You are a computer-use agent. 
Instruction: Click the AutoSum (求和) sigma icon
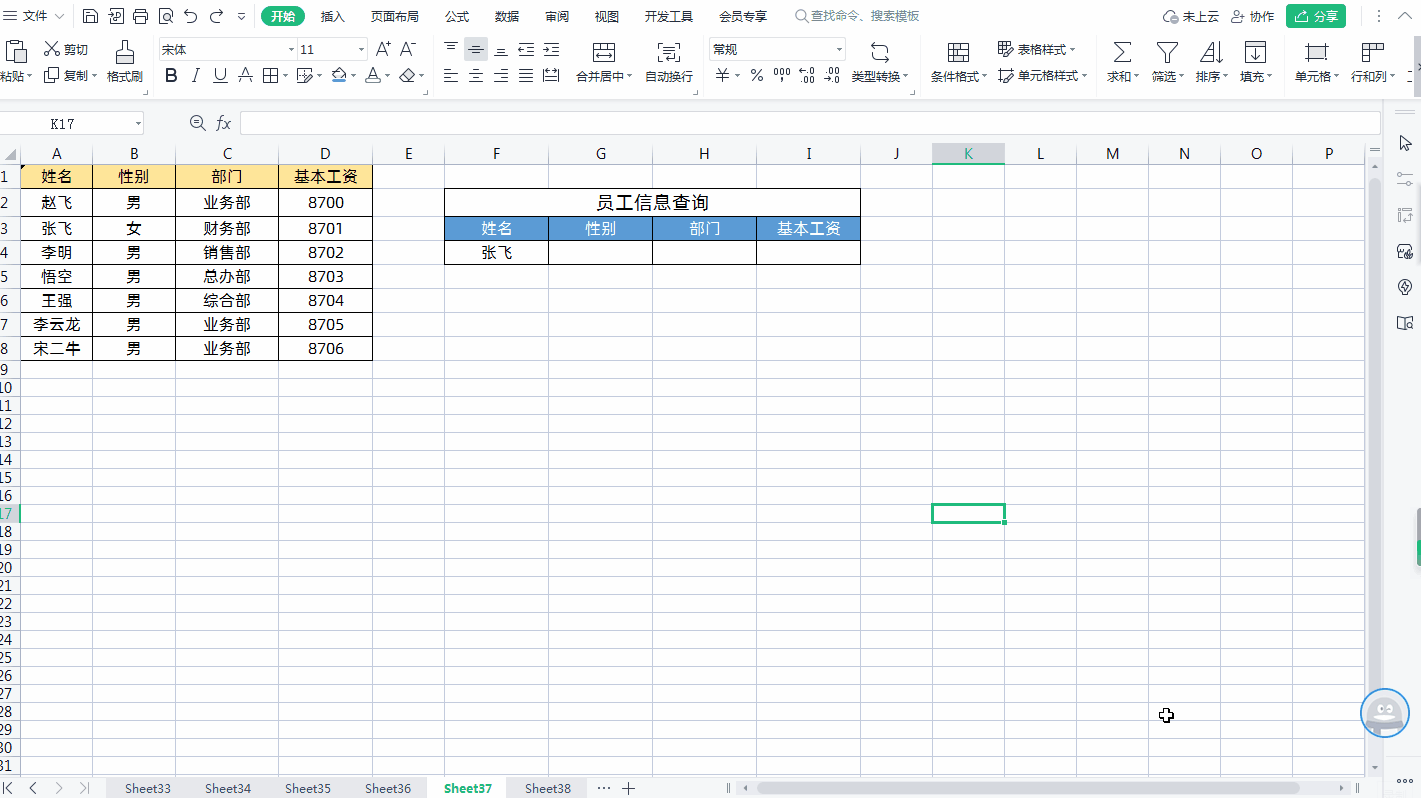(x=1122, y=52)
